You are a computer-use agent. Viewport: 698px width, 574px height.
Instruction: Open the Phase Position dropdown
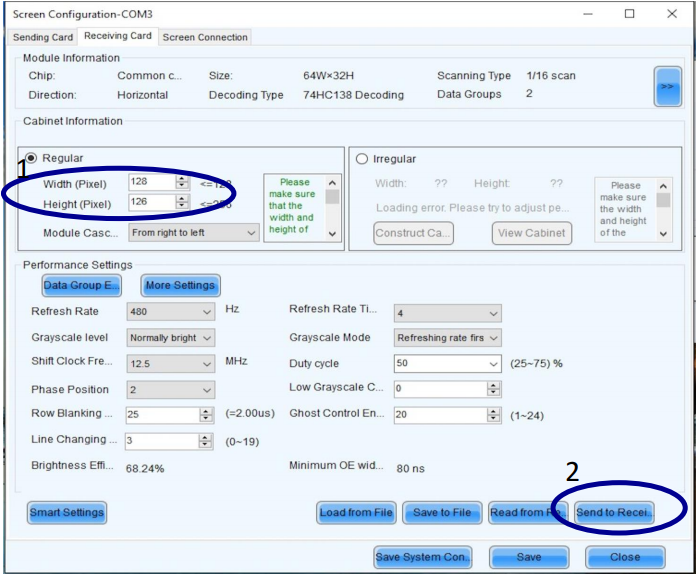(170, 390)
